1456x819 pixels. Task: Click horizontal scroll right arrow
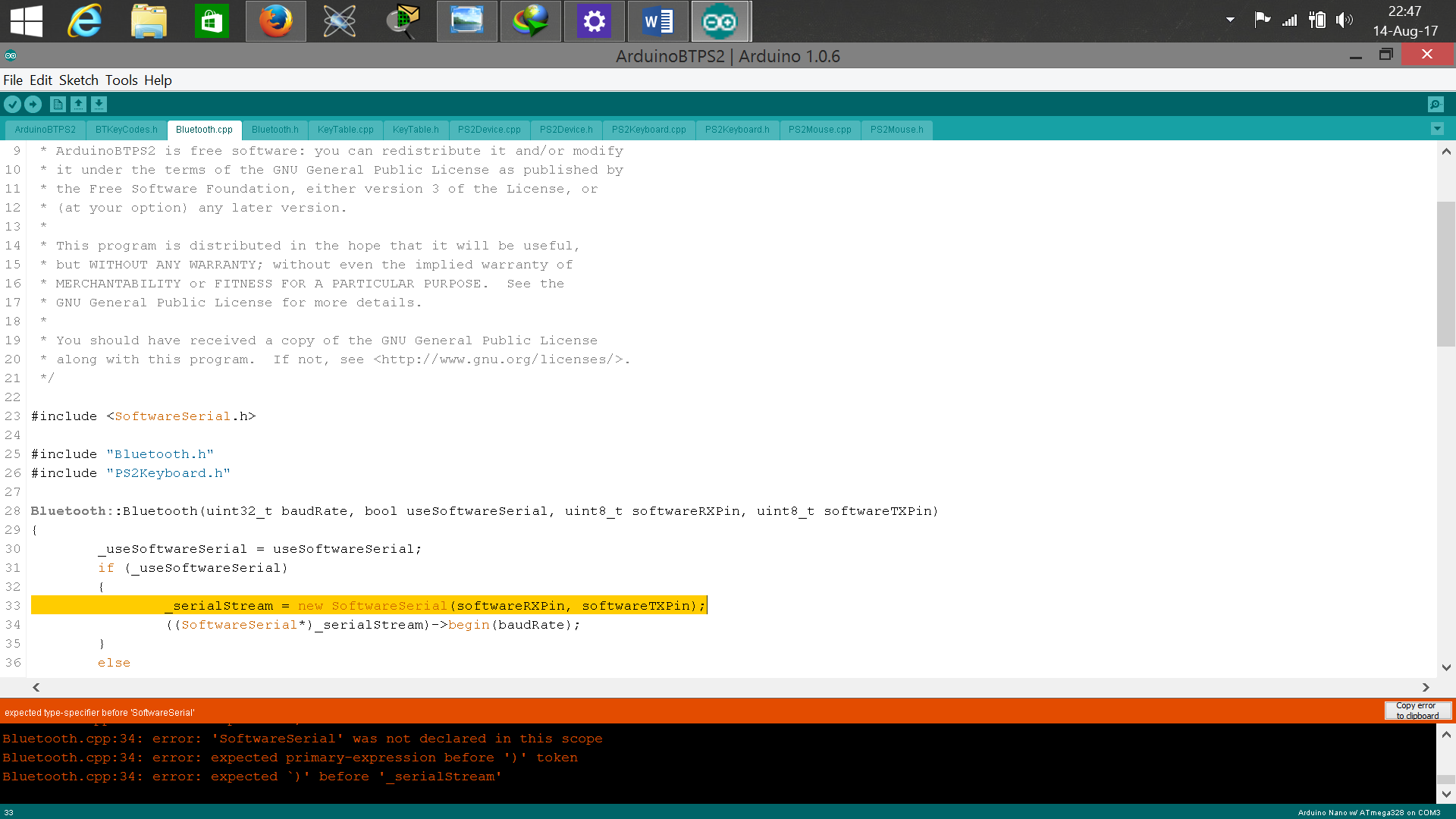coord(1426,687)
